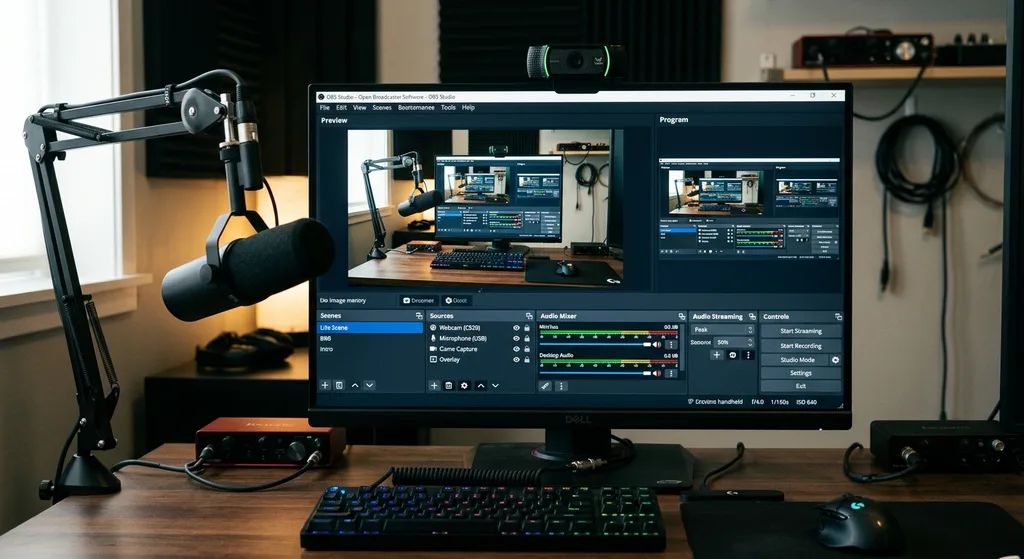Mute the top mixer channel speaker

point(656,344)
